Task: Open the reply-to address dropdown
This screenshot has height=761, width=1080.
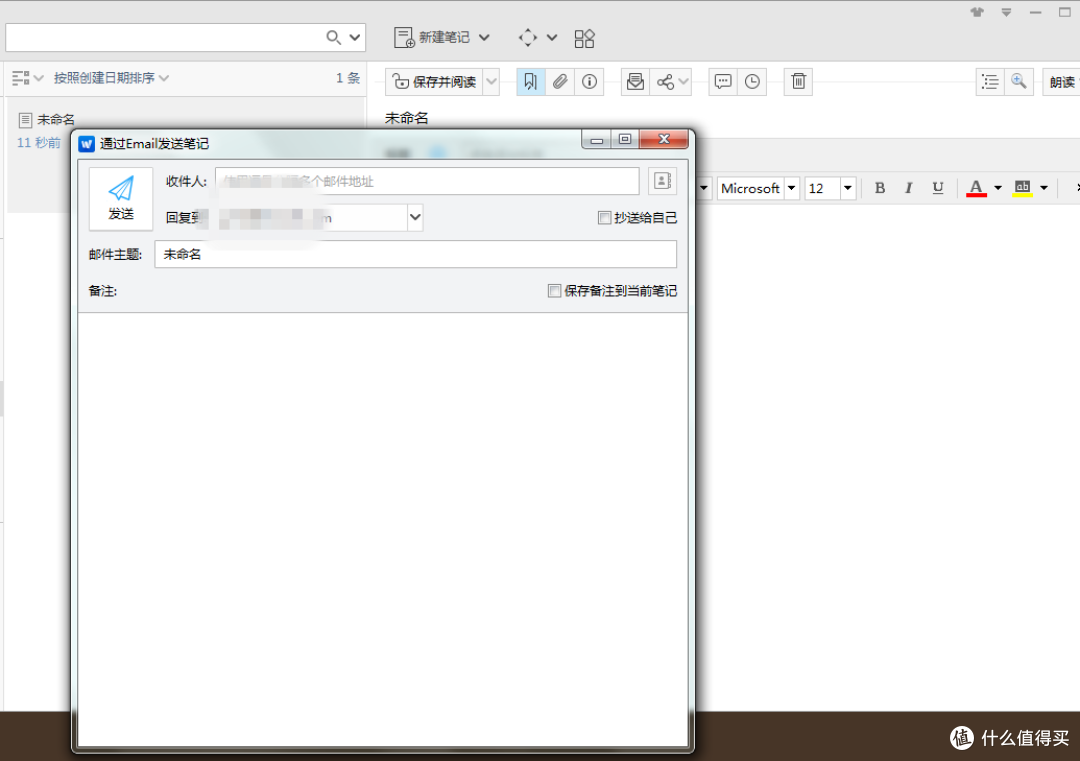Action: [415, 218]
